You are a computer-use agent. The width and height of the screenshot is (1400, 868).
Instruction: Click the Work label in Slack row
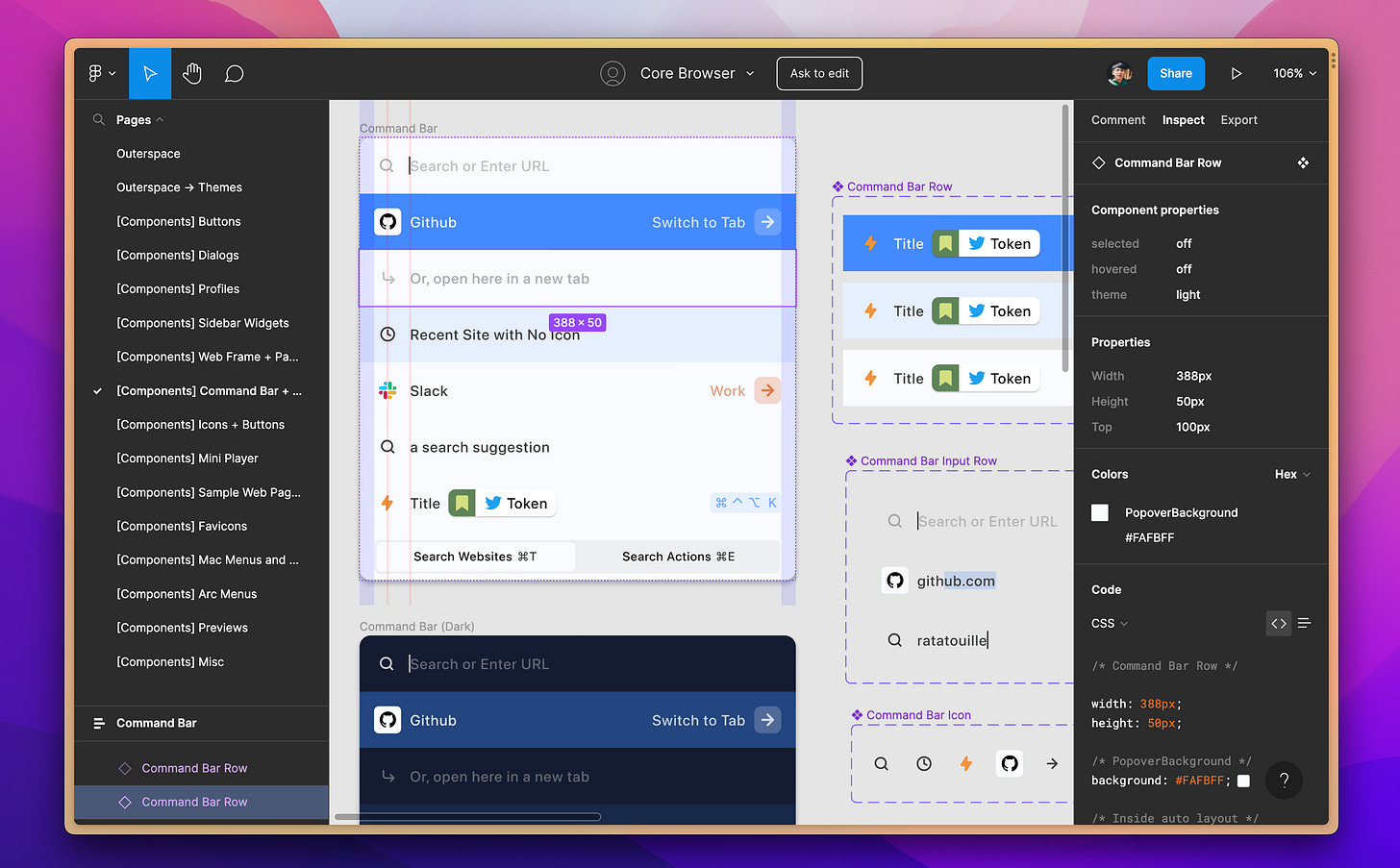click(728, 391)
